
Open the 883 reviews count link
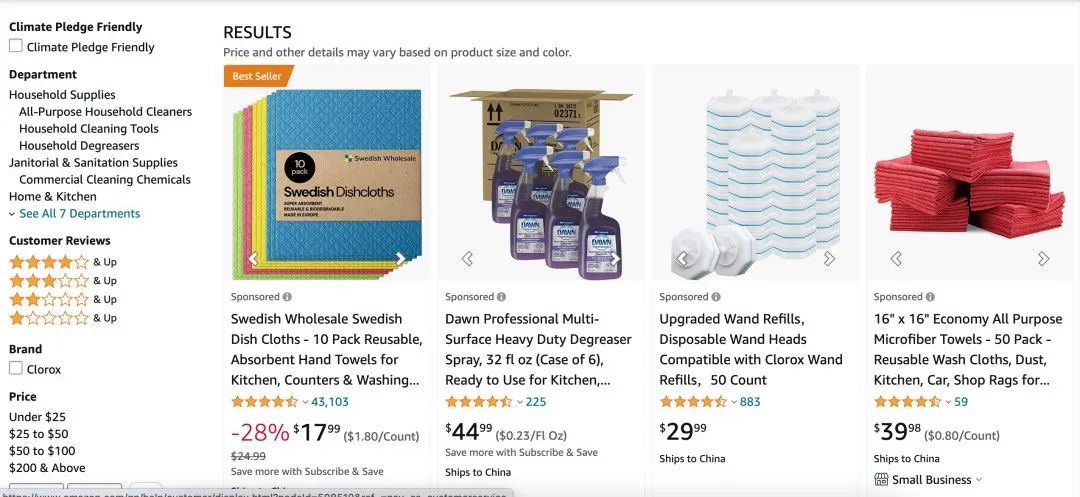(x=750, y=402)
